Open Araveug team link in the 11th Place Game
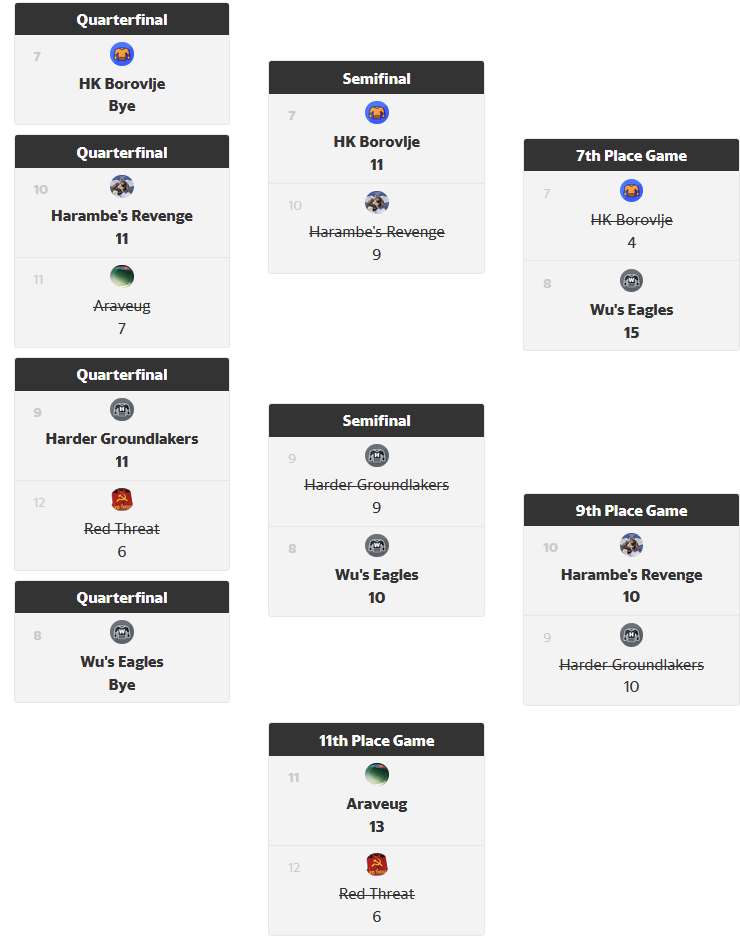The height and width of the screenshot is (938, 740). 377,804
